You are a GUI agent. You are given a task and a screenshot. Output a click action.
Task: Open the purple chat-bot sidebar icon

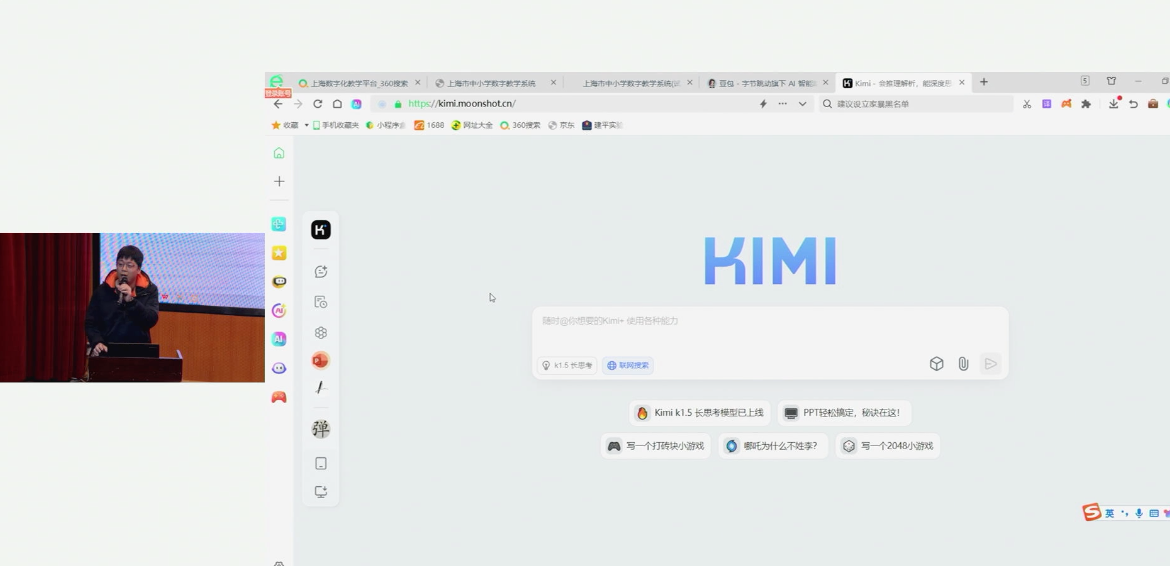tap(279, 368)
